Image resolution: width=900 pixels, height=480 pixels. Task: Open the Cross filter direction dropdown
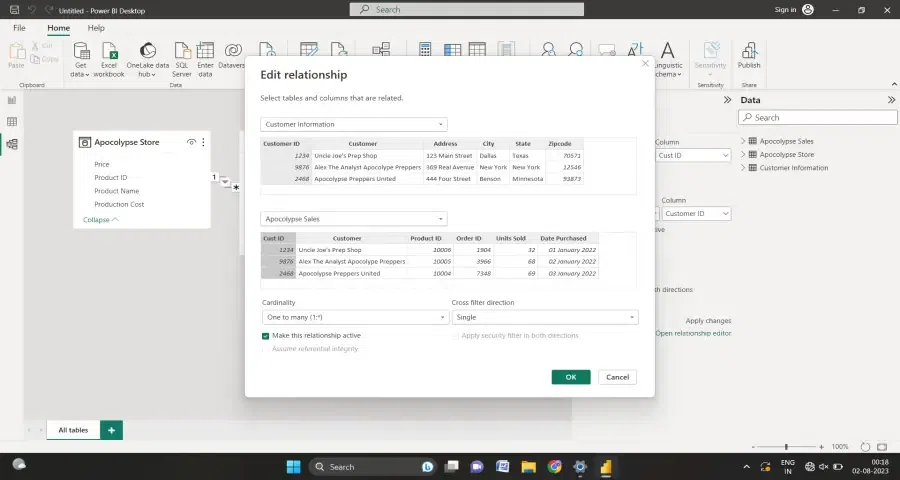pos(544,317)
